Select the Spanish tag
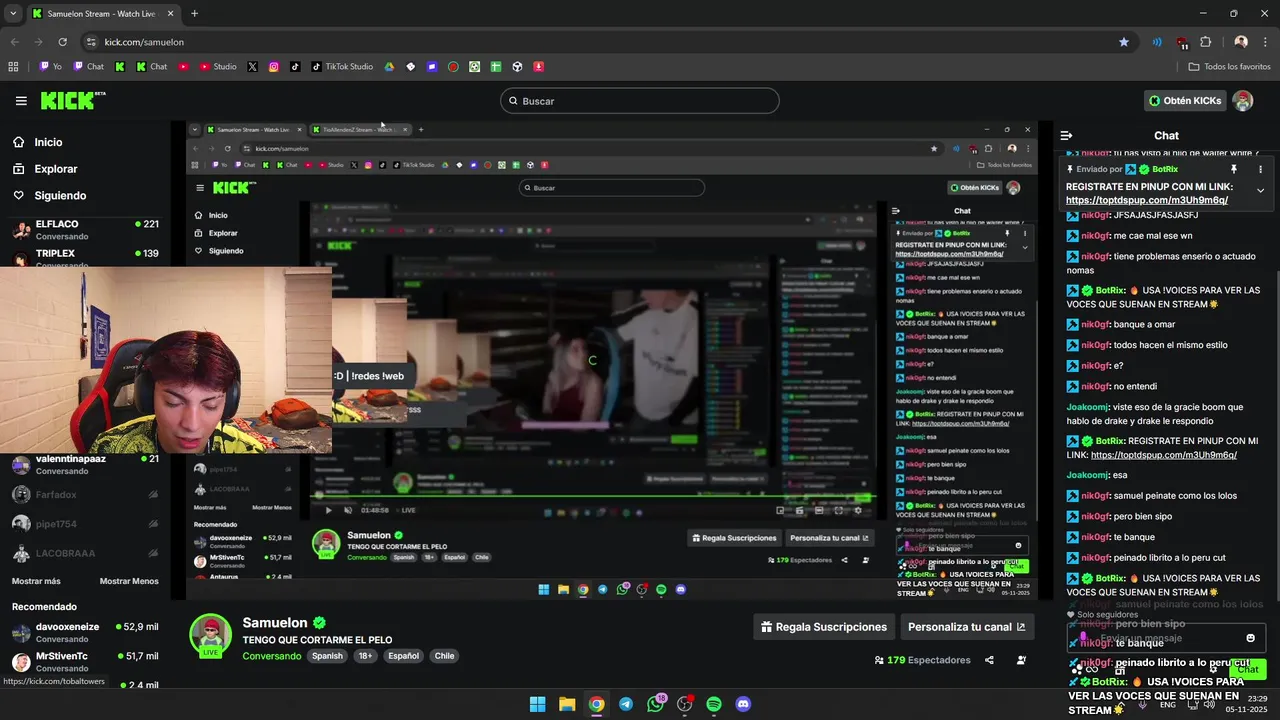 (327, 656)
